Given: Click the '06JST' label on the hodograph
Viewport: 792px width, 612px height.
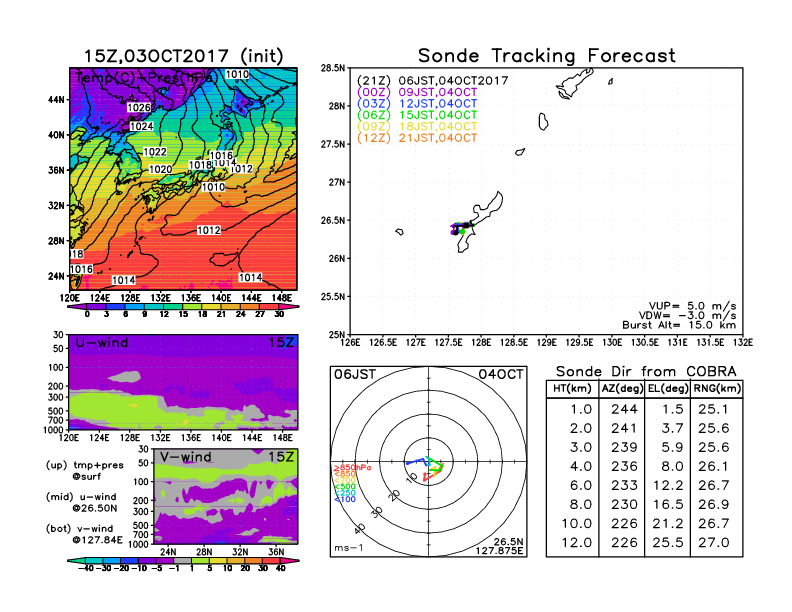Looking at the screenshot, I should pos(355,375).
